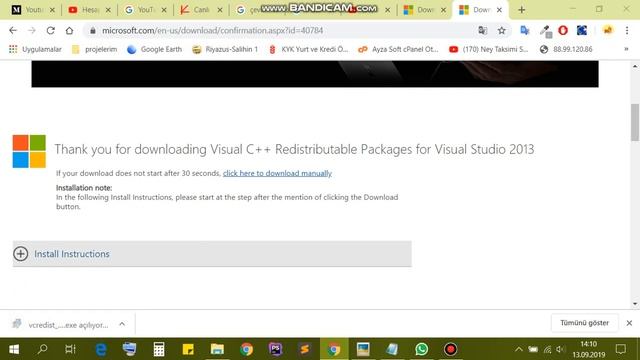The image size is (640, 360).
Task: Reload the current page
Action: click(x=50, y=31)
